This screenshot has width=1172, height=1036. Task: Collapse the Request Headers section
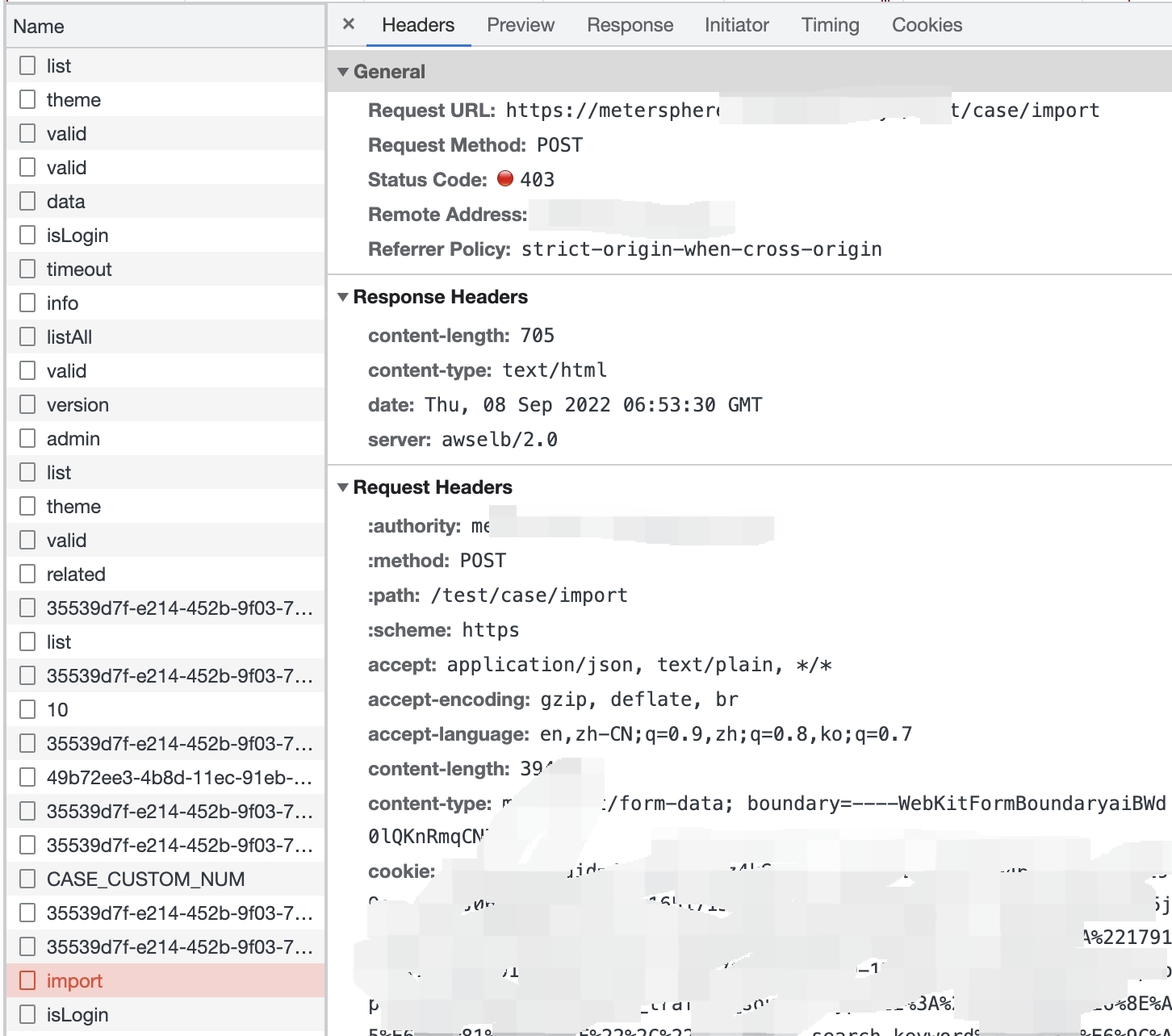pos(343,487)
